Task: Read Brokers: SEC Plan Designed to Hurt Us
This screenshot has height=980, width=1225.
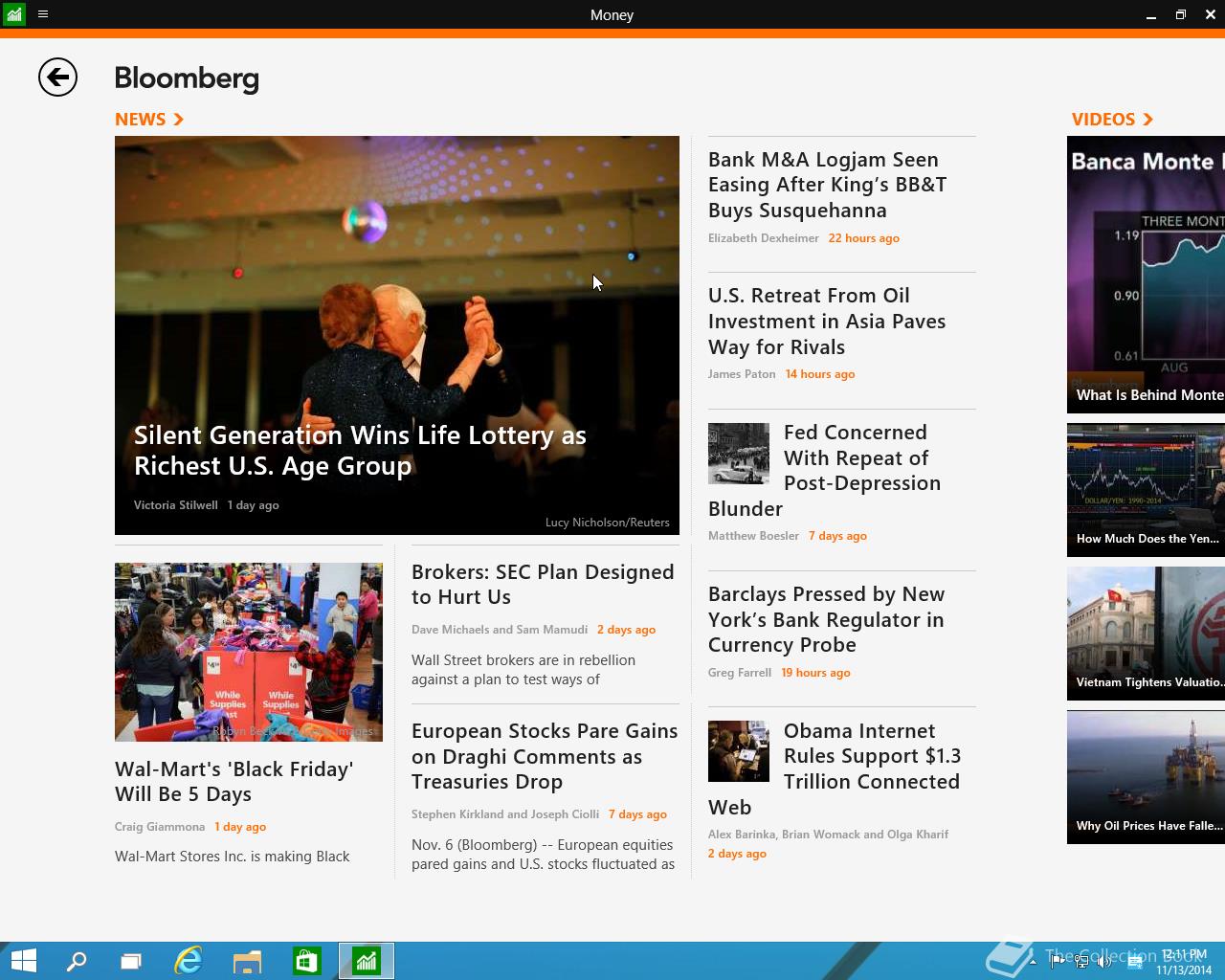Action: (543, 585)
